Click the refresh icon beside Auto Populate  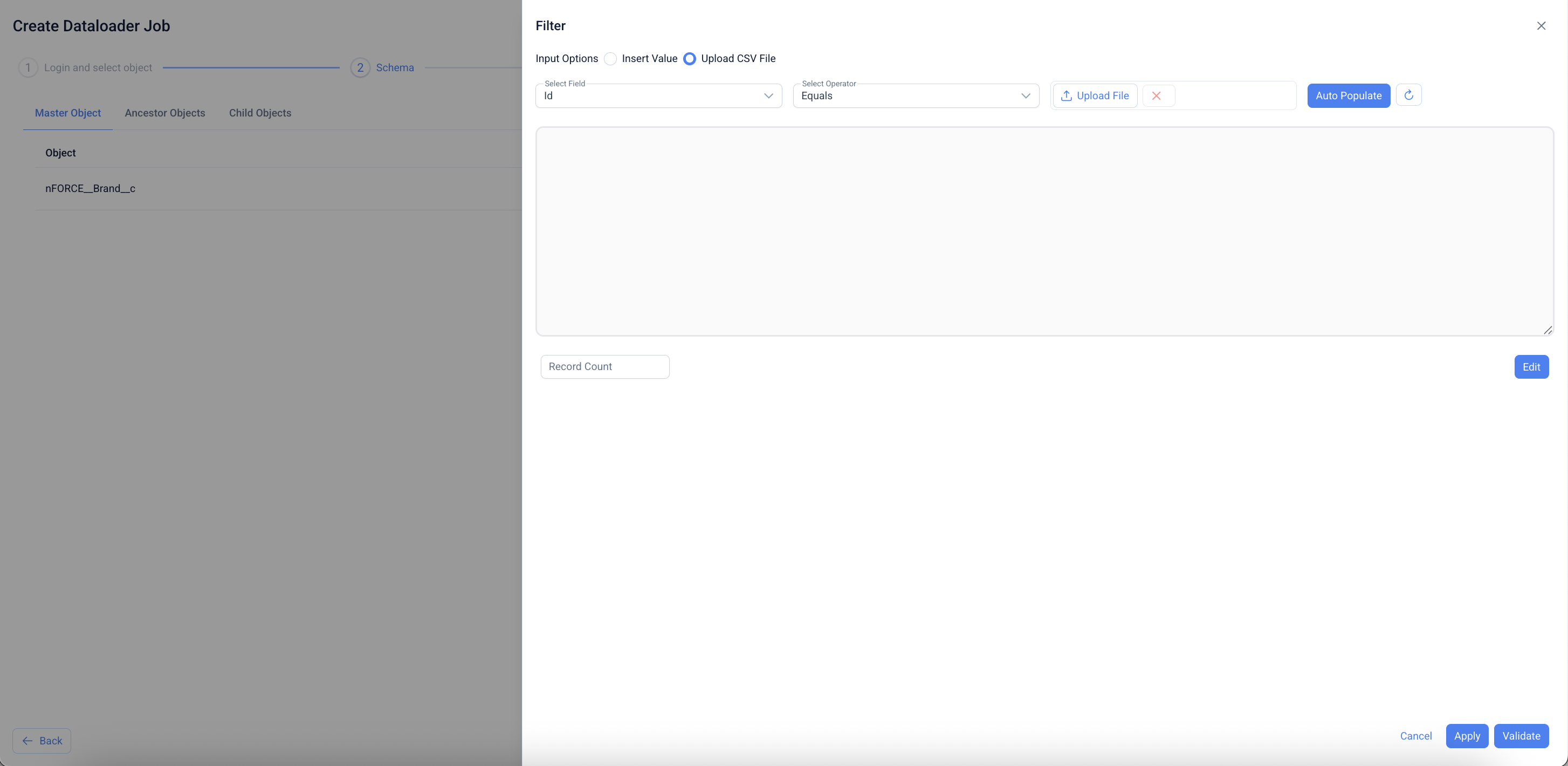1408,95
